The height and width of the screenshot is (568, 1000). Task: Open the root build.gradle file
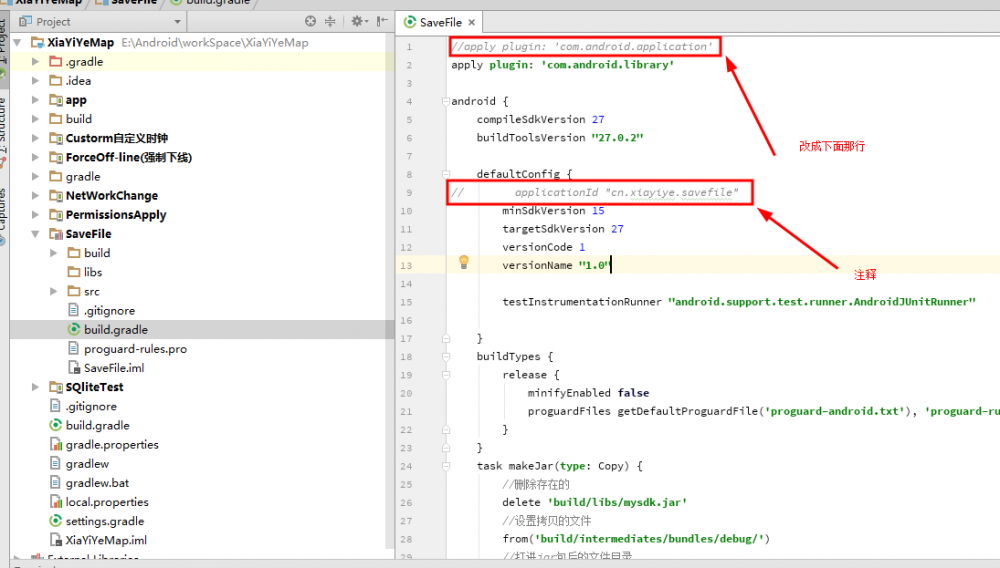[98, 425]
